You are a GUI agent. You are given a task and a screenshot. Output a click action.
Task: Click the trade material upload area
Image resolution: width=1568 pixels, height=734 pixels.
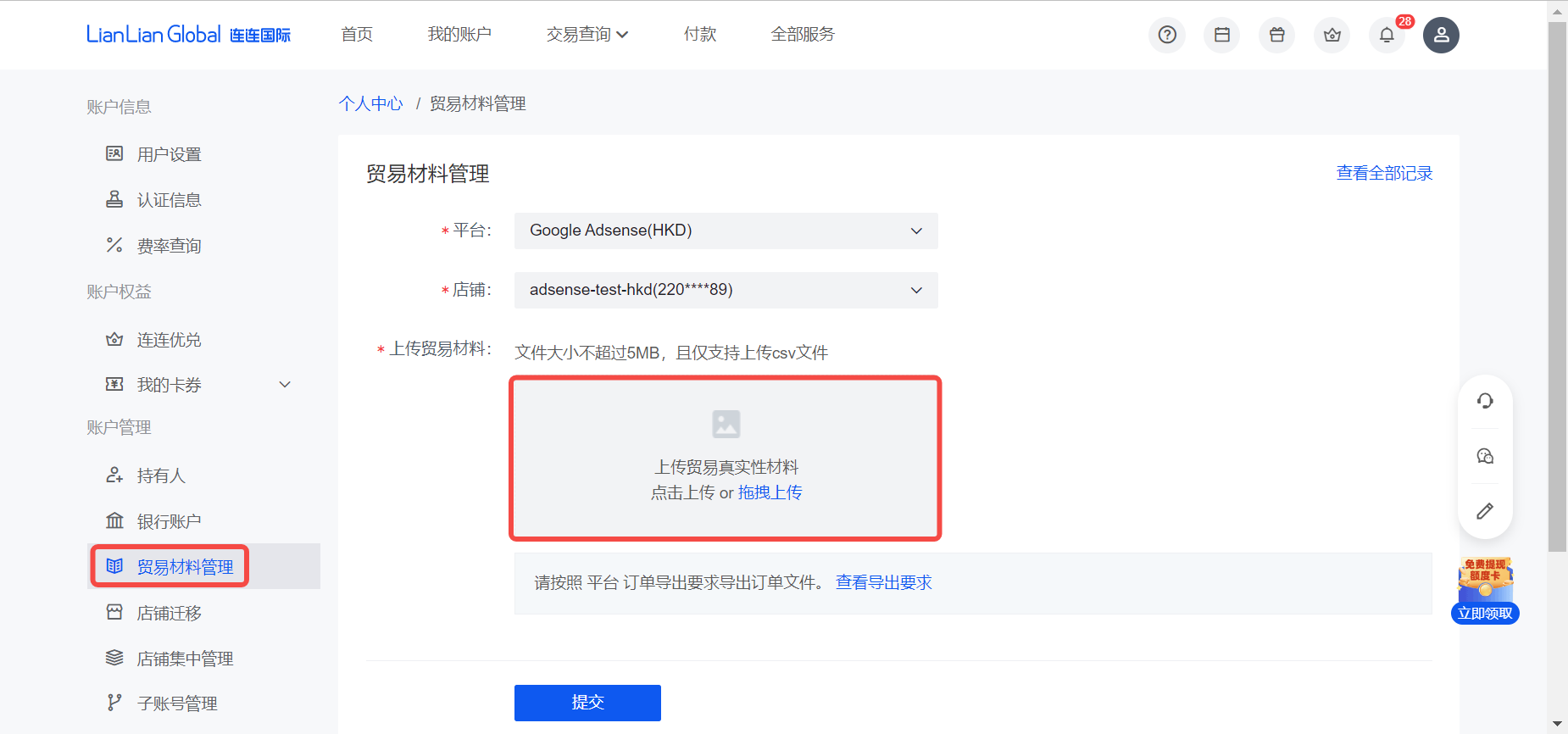pos(726,458)
